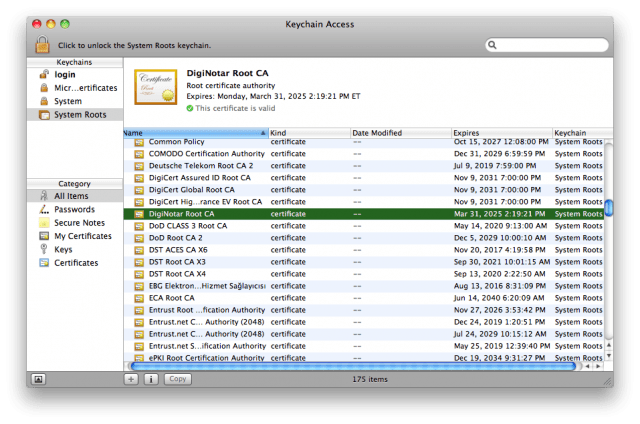640x424 pixels.
Task: Click the add item plus button
Action: [131, 379]
